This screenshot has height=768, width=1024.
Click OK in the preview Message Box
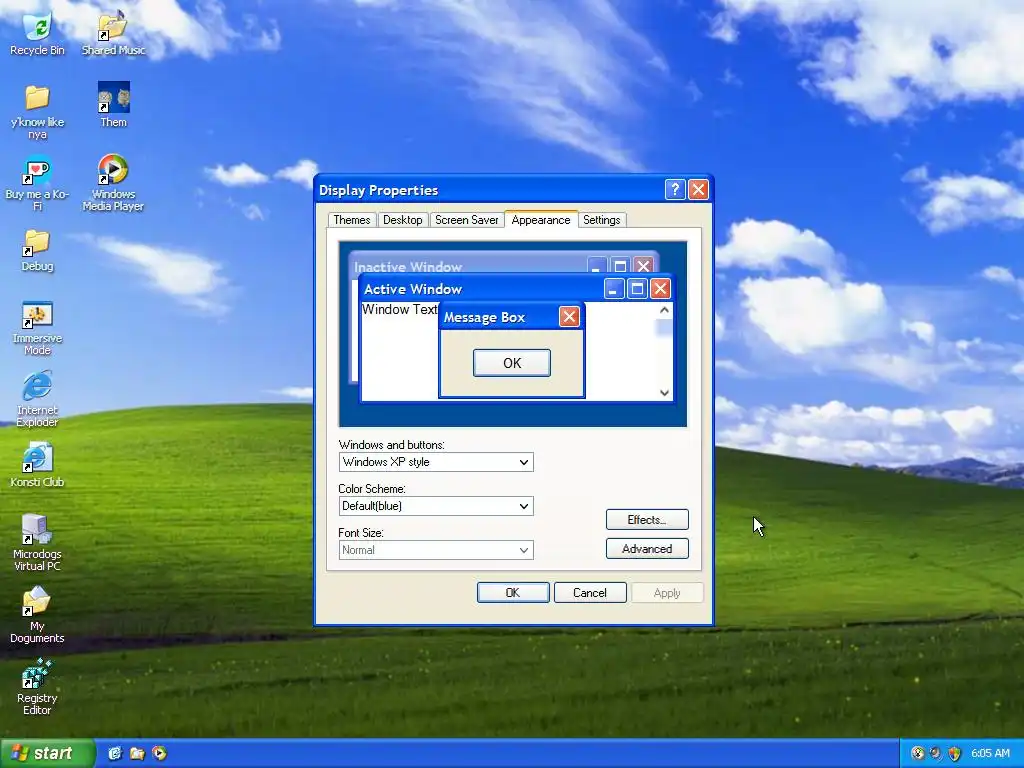(x=512, y=362)
